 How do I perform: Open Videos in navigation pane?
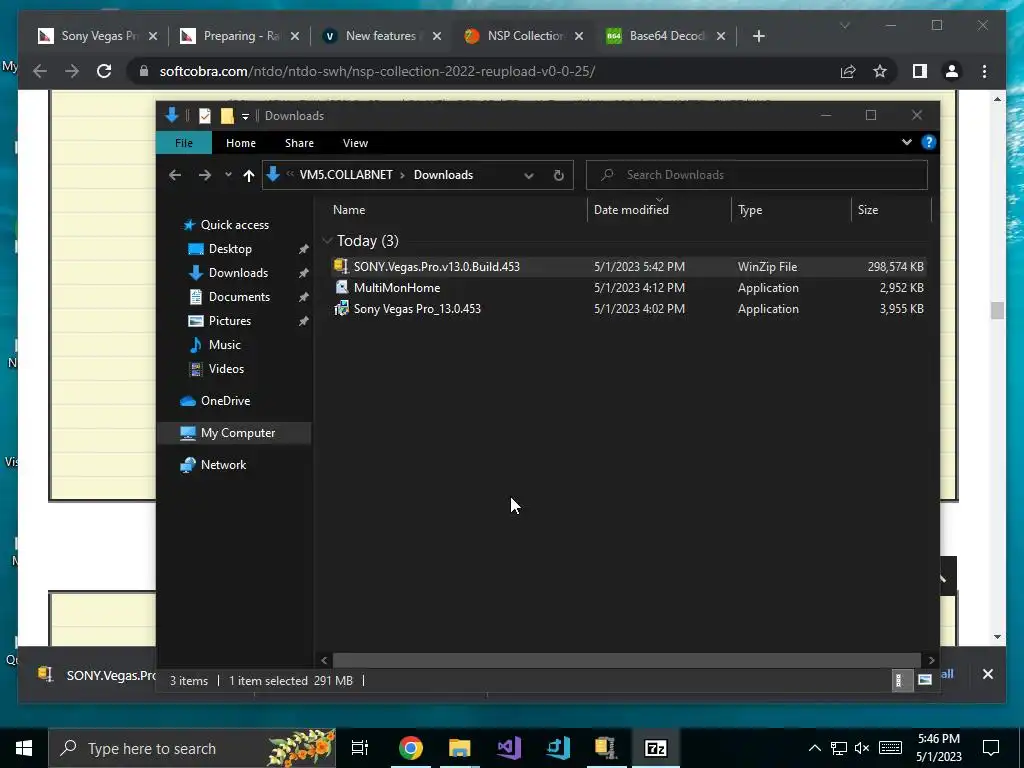click(226, 369)
